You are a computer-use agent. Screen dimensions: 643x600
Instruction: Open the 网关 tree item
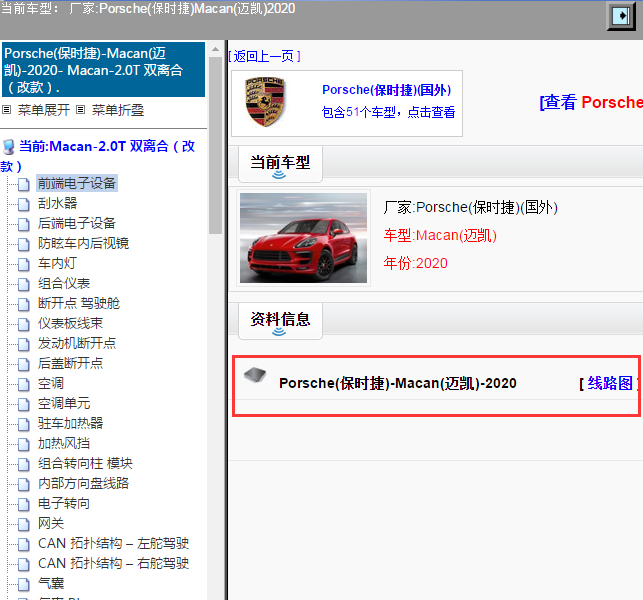pos(51,523)
